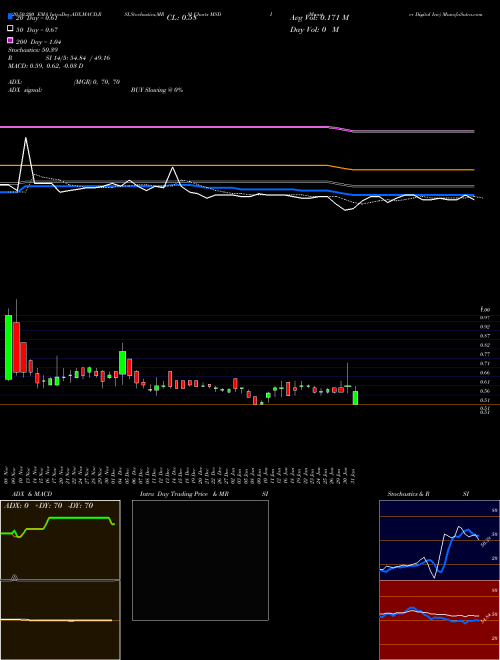Click the 'Stochastics & R' panel title
Screen dimensions: 500x660
point(408,494)
